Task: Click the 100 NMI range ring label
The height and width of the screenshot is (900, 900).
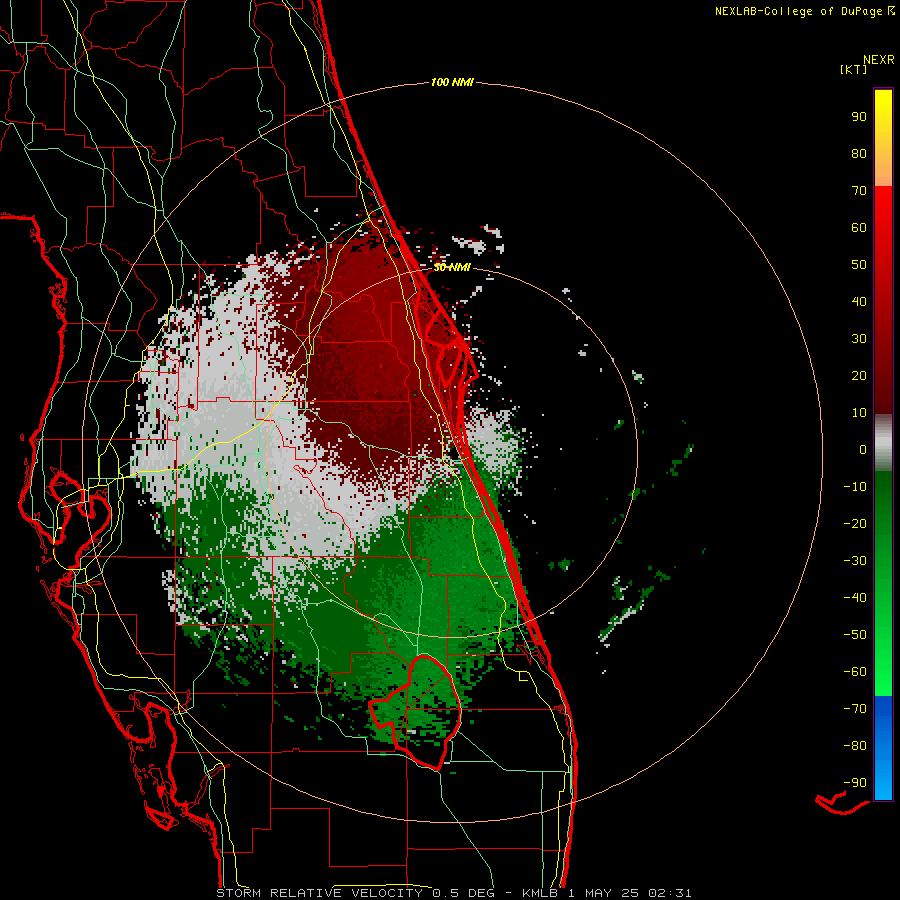Action: pos(452,83)
